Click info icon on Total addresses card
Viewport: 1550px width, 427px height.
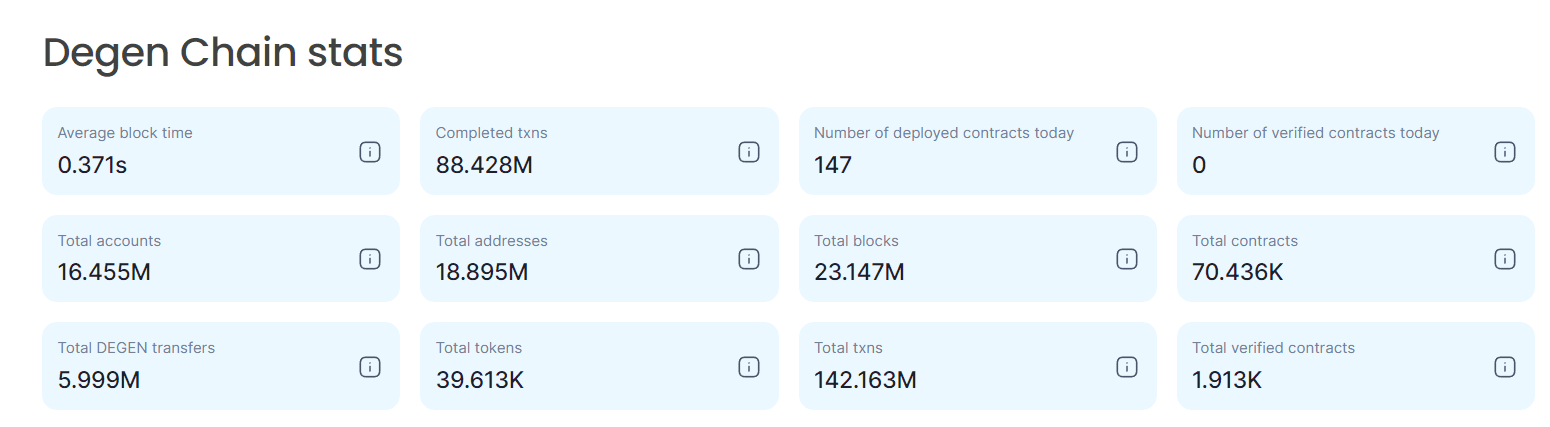tap(749, 259)
